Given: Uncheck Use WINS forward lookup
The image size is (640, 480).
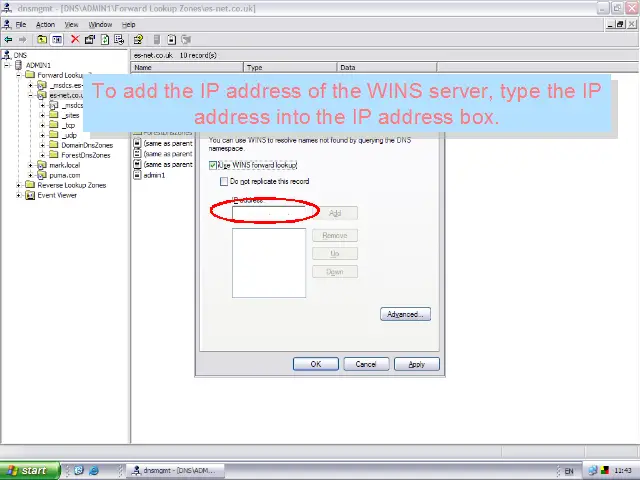Looking at the screenshot, I should [x=213, y=165].
